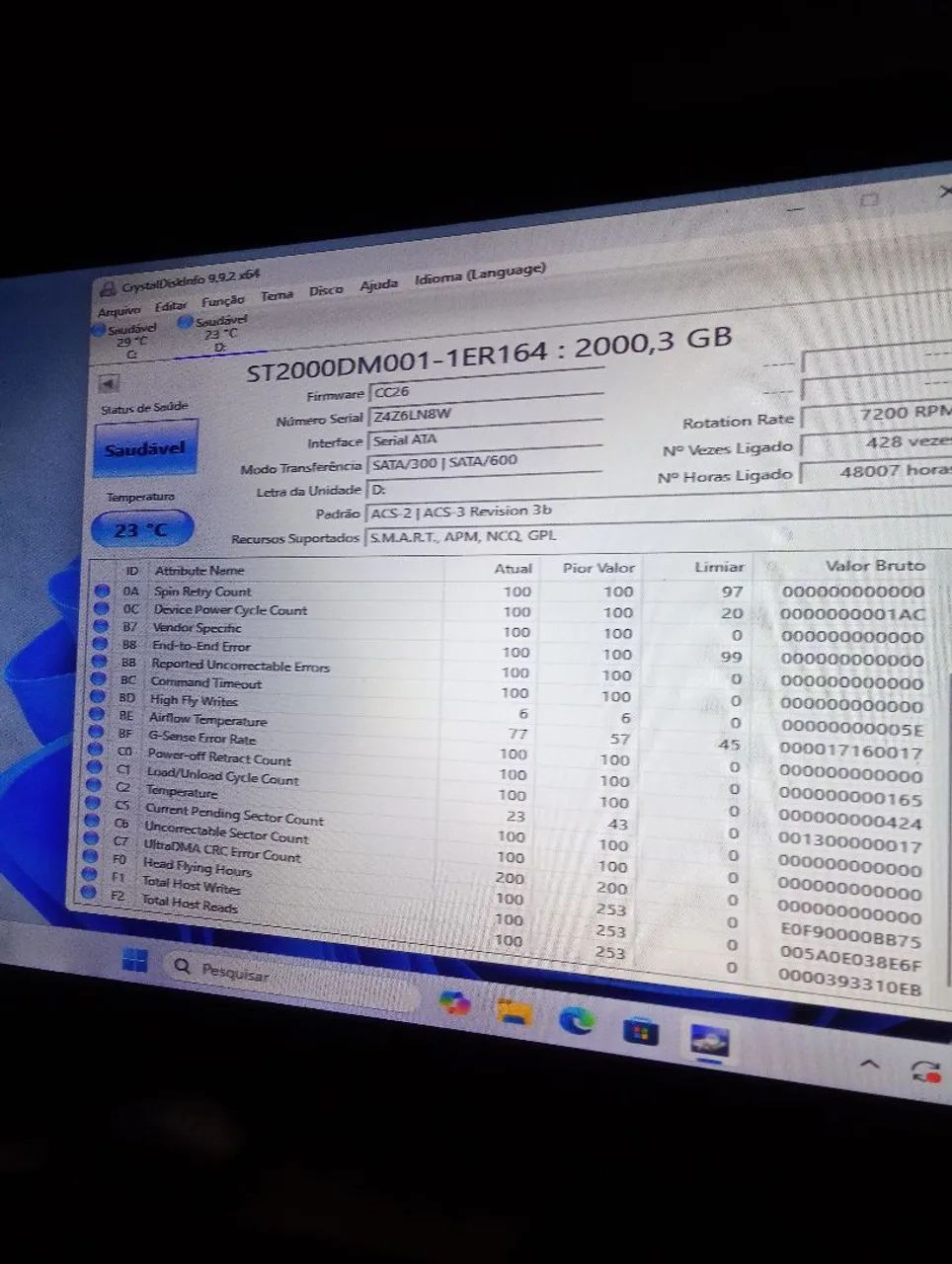The image size is (952, 1264).
Task: Click the blue status icon for Spin Retry Count
Action: (101, 591)
